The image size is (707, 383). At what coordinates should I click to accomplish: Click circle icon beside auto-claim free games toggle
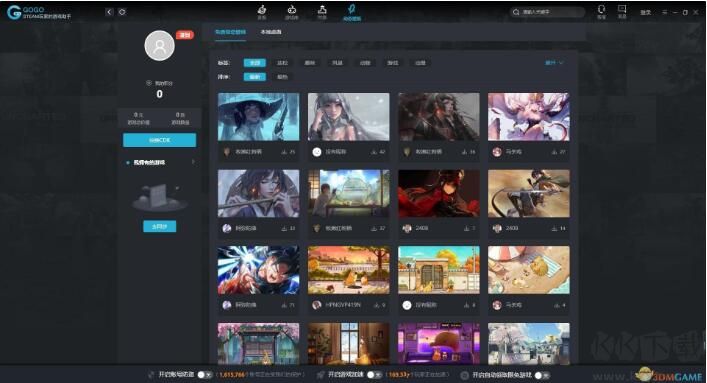464,374
